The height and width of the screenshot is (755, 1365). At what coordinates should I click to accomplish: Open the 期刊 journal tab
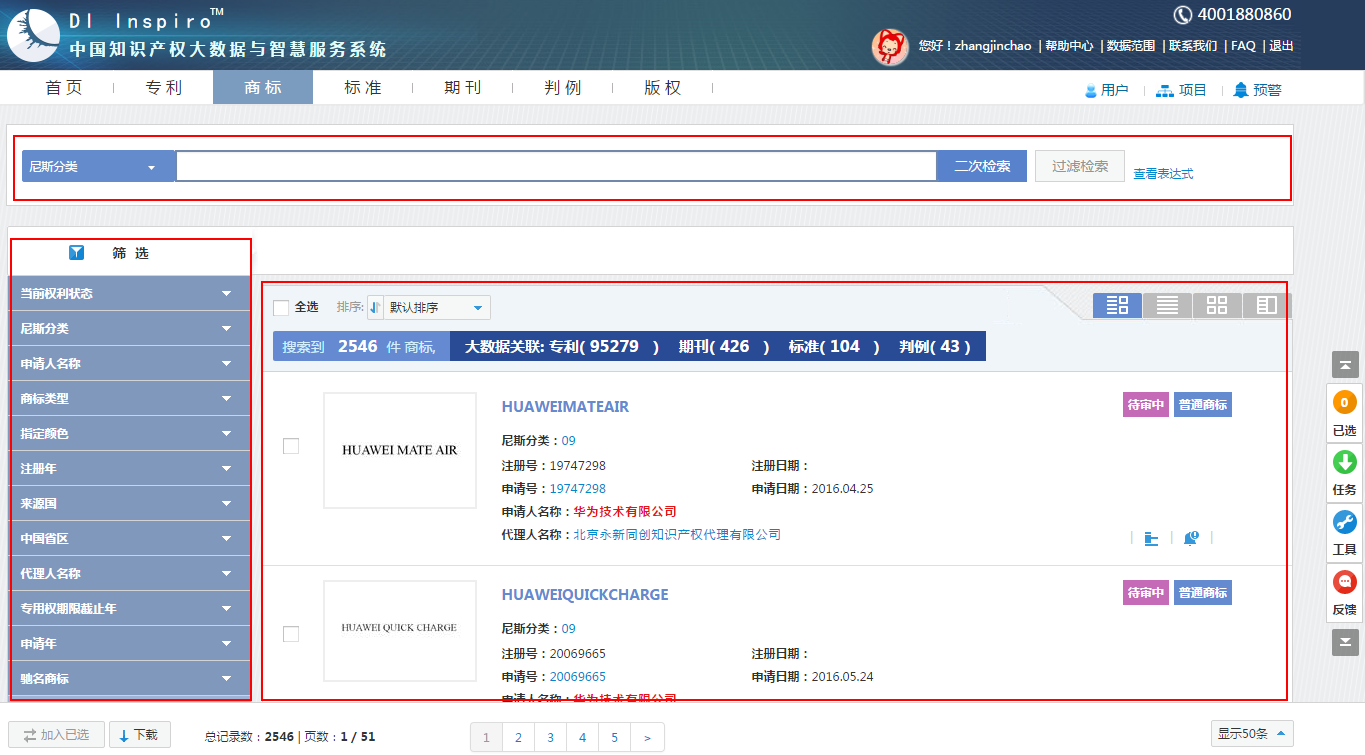(463, 88)
